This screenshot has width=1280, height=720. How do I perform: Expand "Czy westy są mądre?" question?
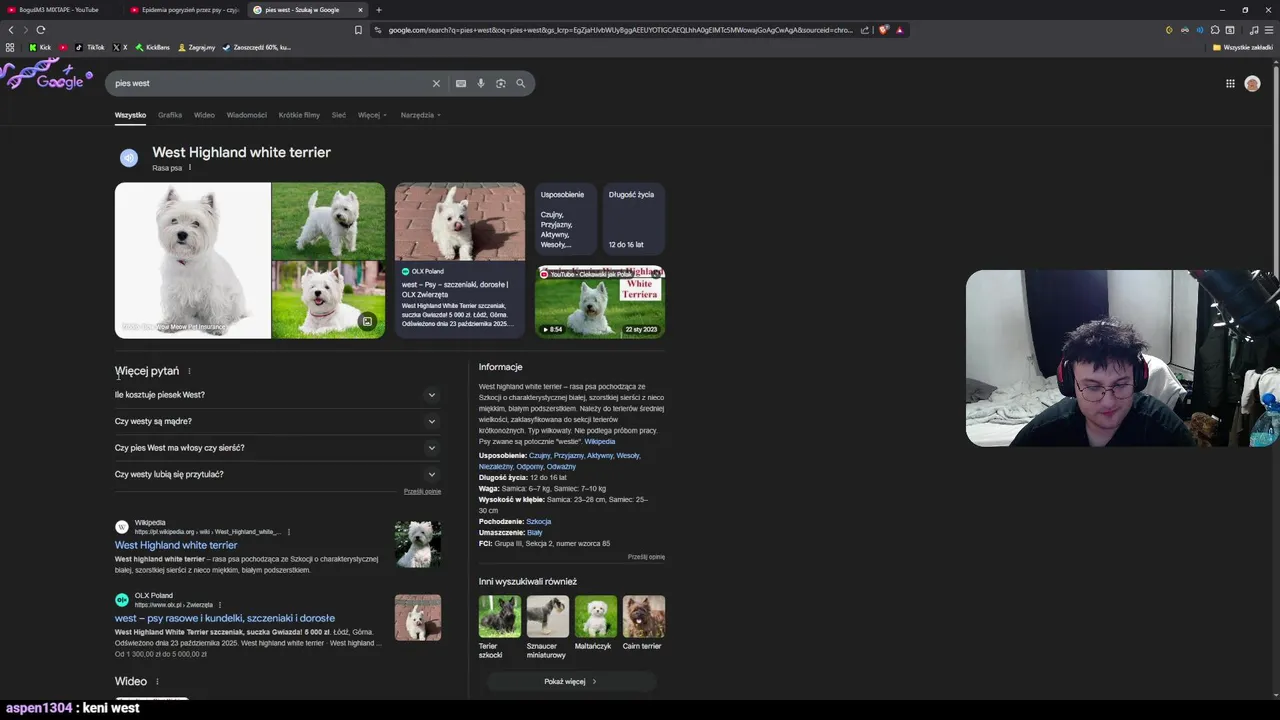[277, 421]
